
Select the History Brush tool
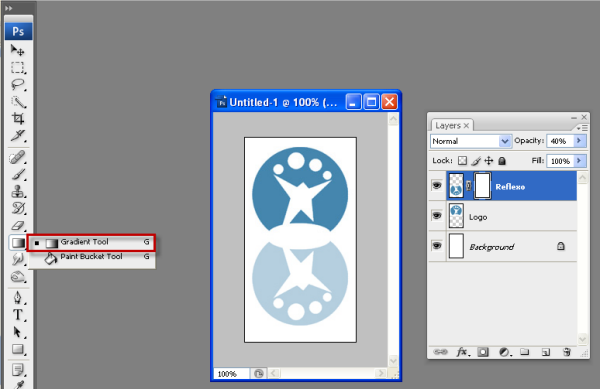point(18,208)
